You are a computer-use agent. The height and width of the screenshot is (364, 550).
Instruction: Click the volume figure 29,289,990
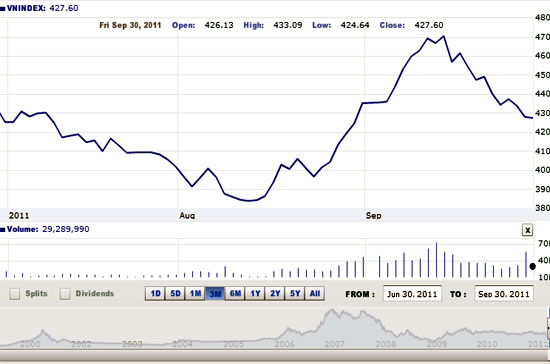66,229
